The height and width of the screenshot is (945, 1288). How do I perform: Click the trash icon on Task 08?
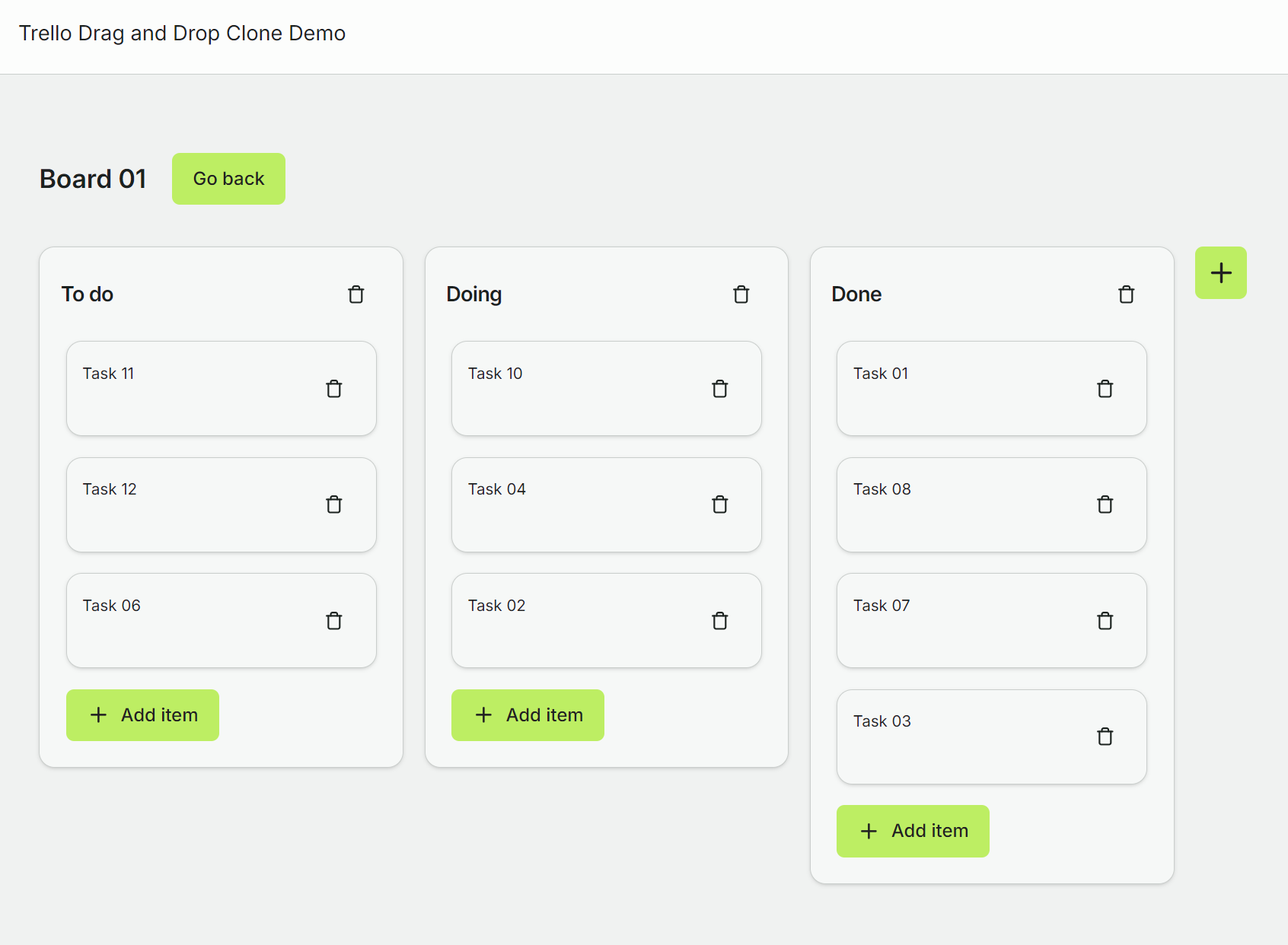pyautogui.click(x=1105, y=504)
